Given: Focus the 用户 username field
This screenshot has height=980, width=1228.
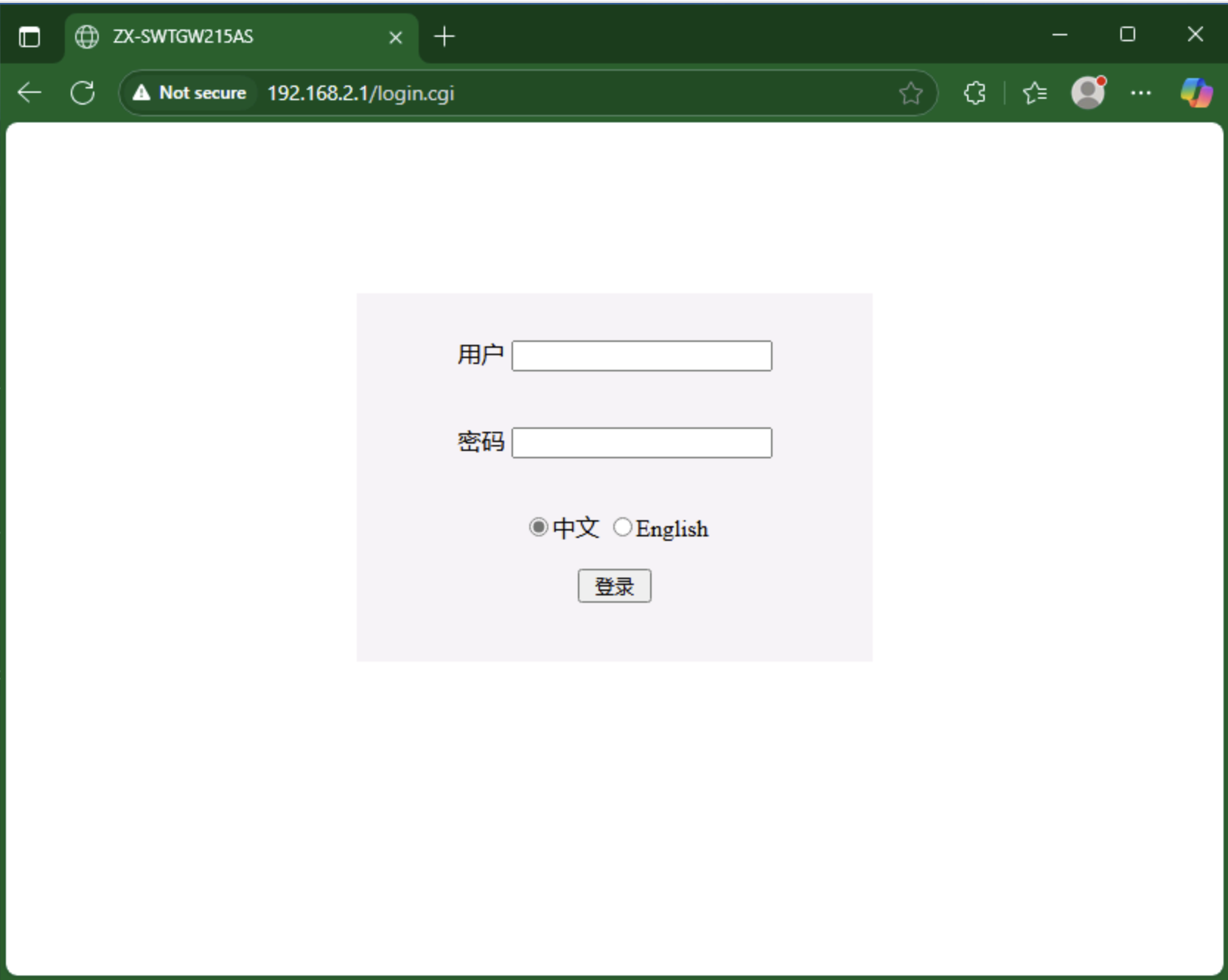Looking at the screenshot, I should coord(641,356).
